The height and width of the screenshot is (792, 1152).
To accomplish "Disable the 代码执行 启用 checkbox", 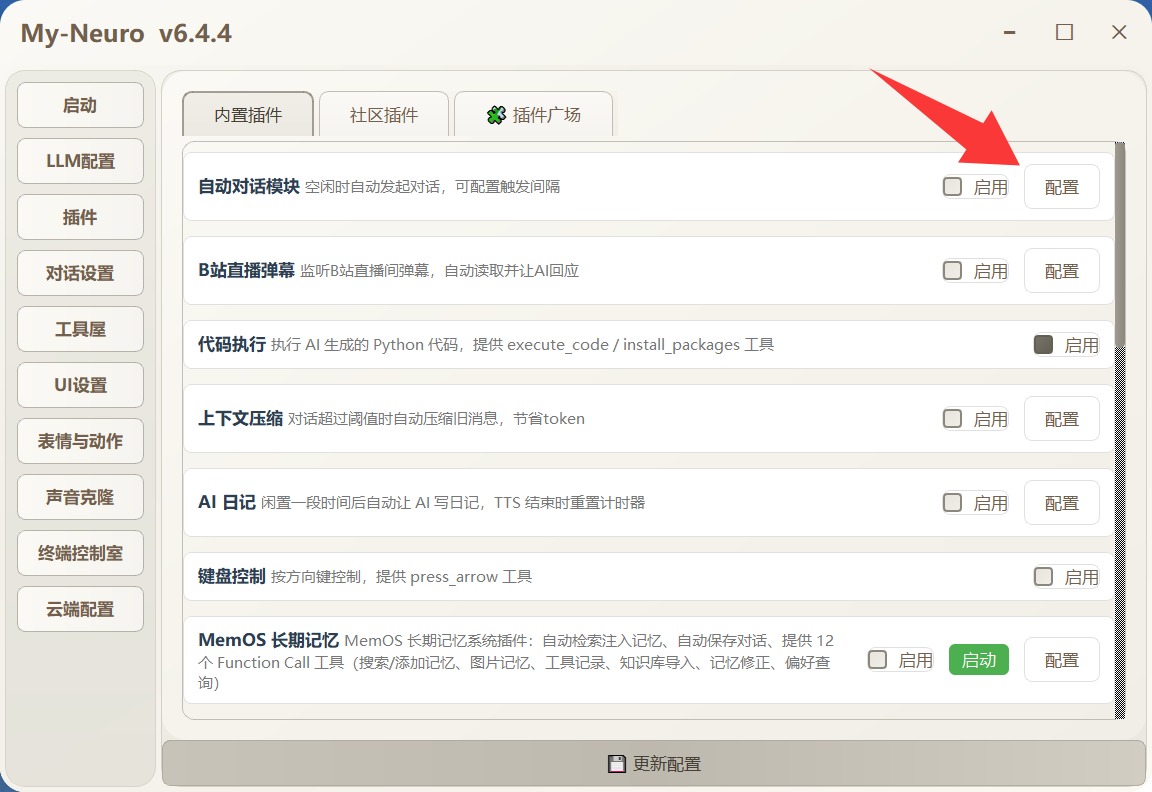I will pyautogui.click(x=1044, y=345).
